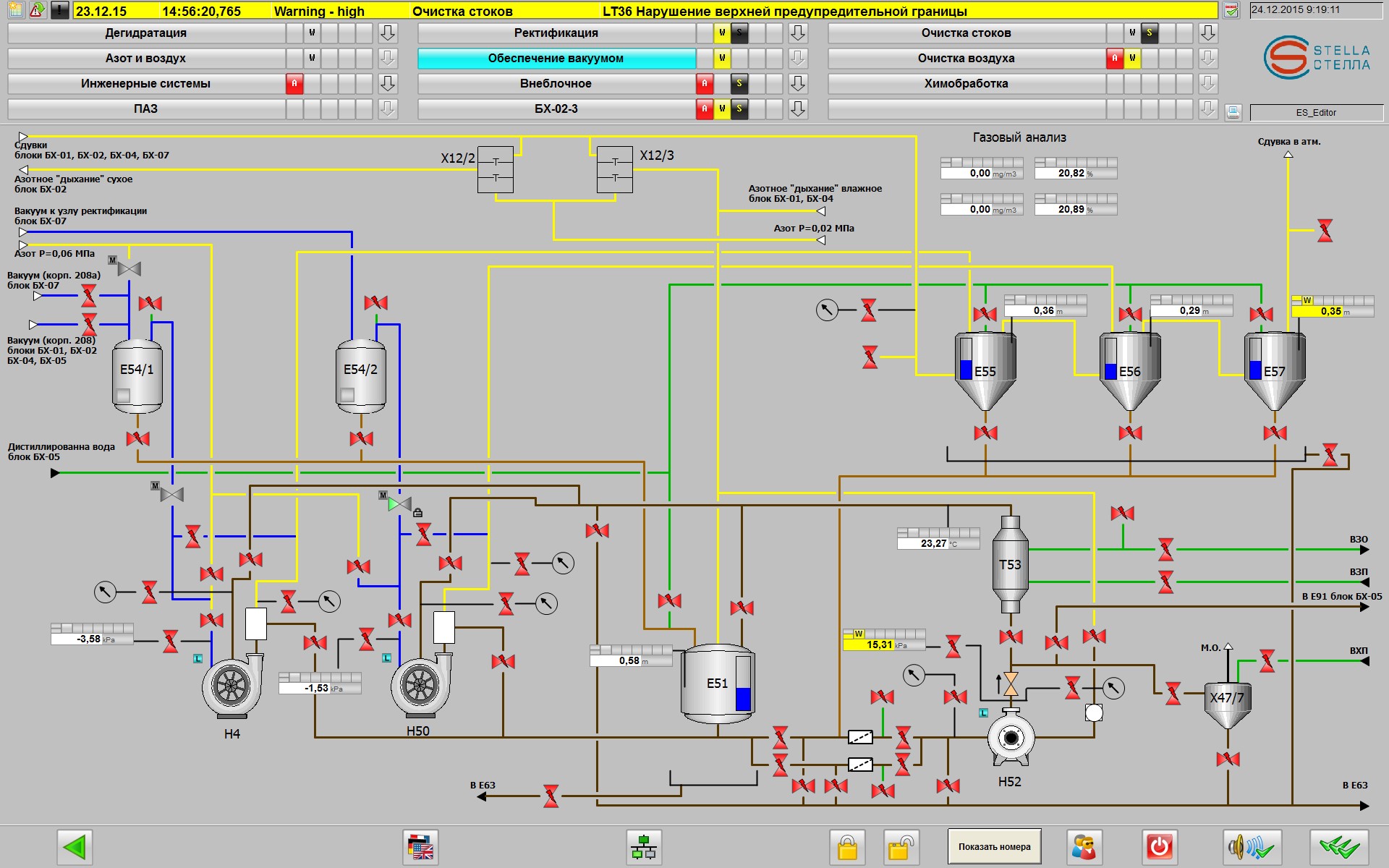Toggle the red valve below vessel E55
Image resolution: width=1389 pixels, height=868 pixels.
point(985,433)
